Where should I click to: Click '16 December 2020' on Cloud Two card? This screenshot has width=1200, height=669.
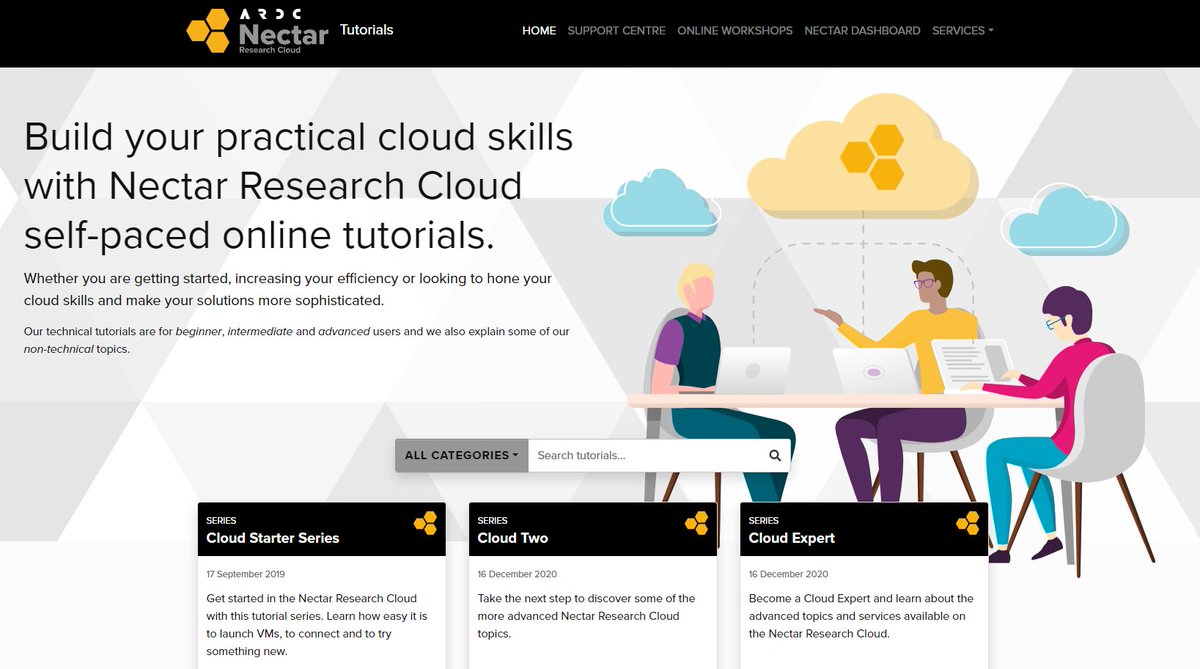point(517,575)
